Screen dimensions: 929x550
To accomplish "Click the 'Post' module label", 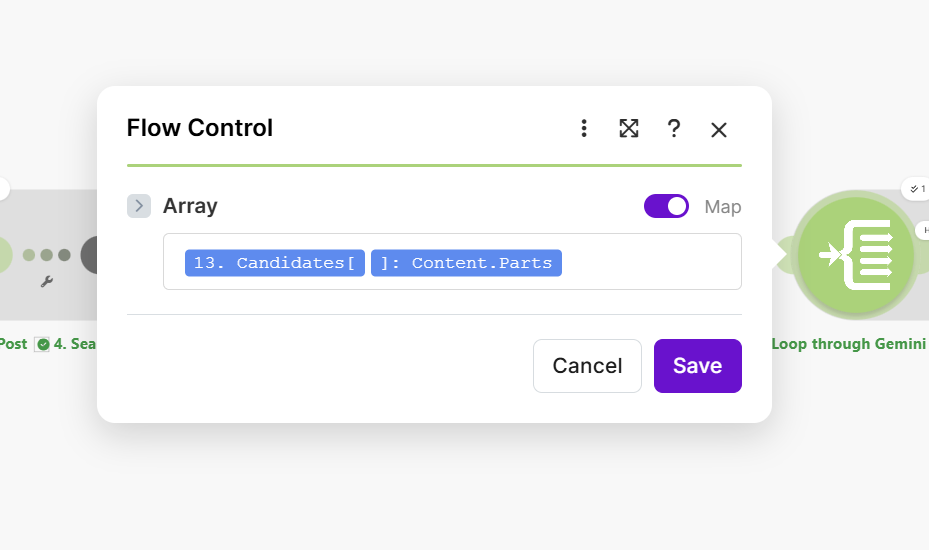I will [13, 344].
